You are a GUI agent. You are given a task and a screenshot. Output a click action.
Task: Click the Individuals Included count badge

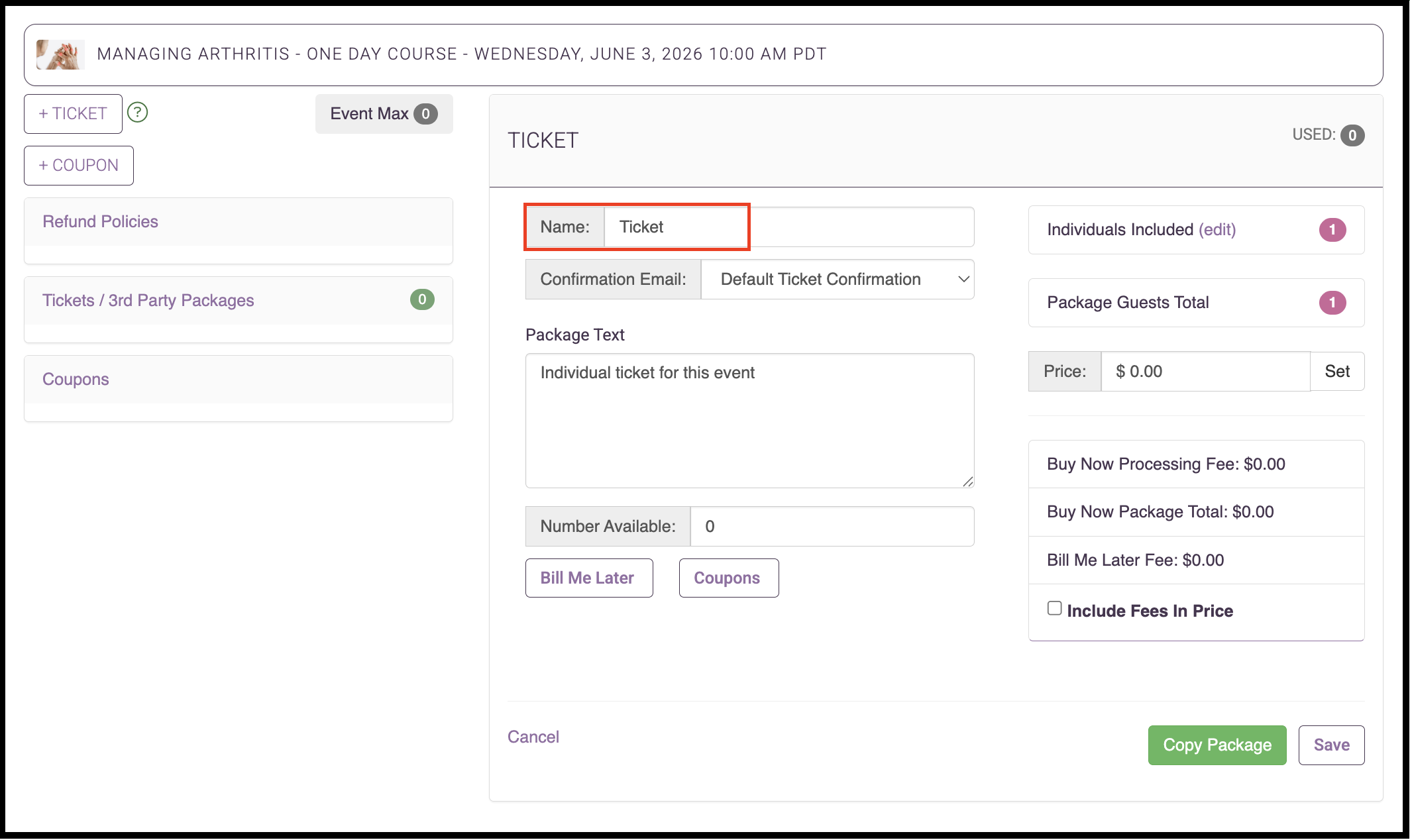pos(1332,231)
